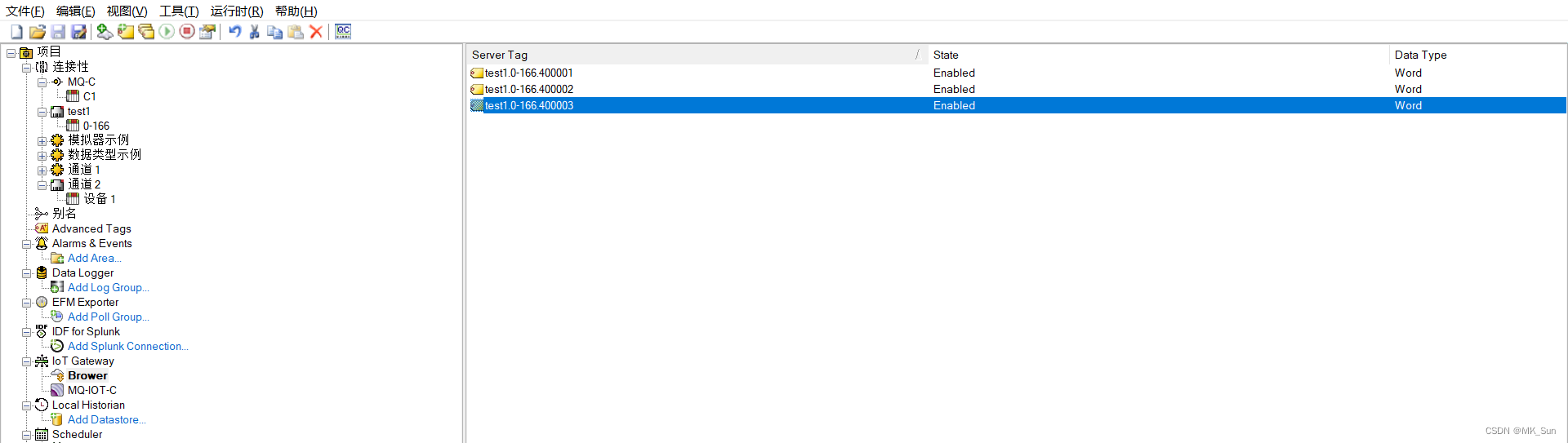Click the Cut scissors icon
The height and width of the screenshot is (443, 1568).
pos(255,32)
